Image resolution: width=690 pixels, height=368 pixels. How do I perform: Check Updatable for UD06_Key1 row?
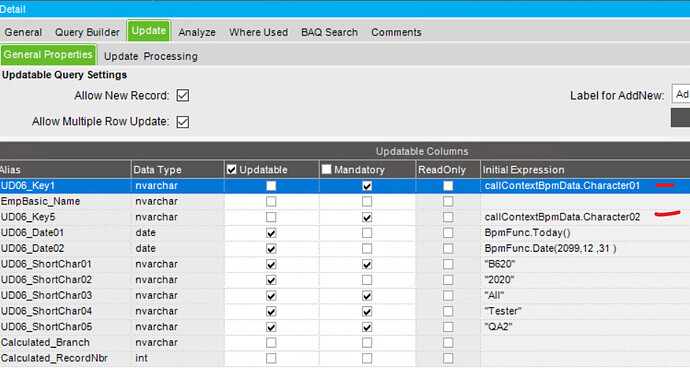(x=271, y=186)
